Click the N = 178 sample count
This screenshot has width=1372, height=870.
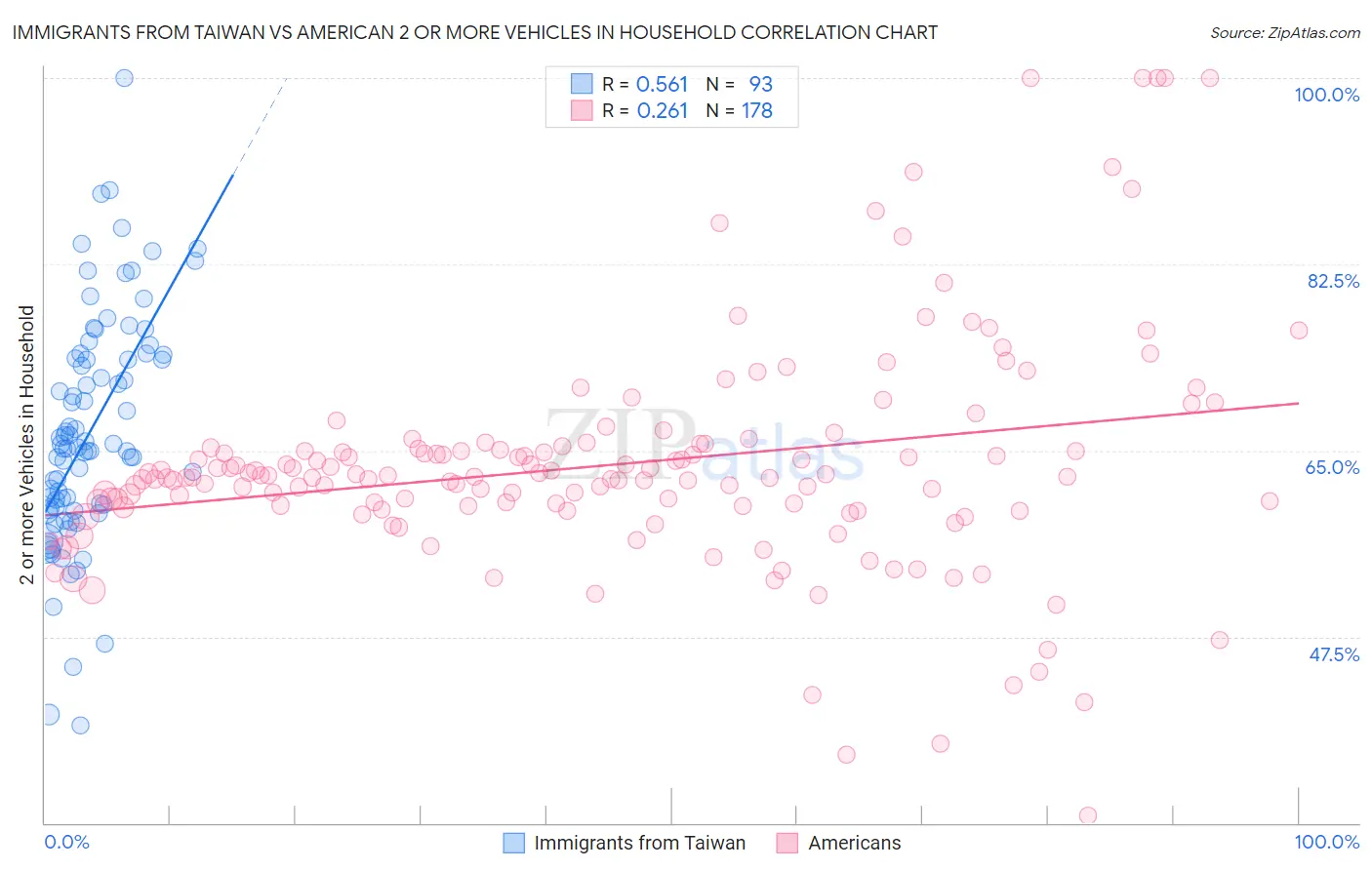click(x=740, y=110)
